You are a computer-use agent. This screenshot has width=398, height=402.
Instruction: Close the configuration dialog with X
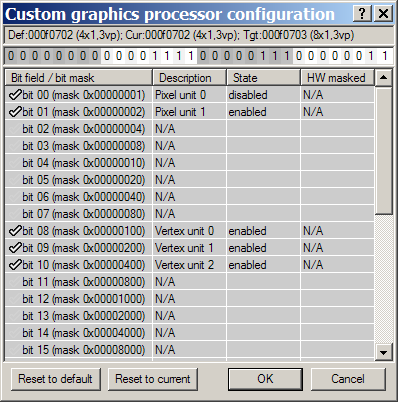tap(384, 14)
